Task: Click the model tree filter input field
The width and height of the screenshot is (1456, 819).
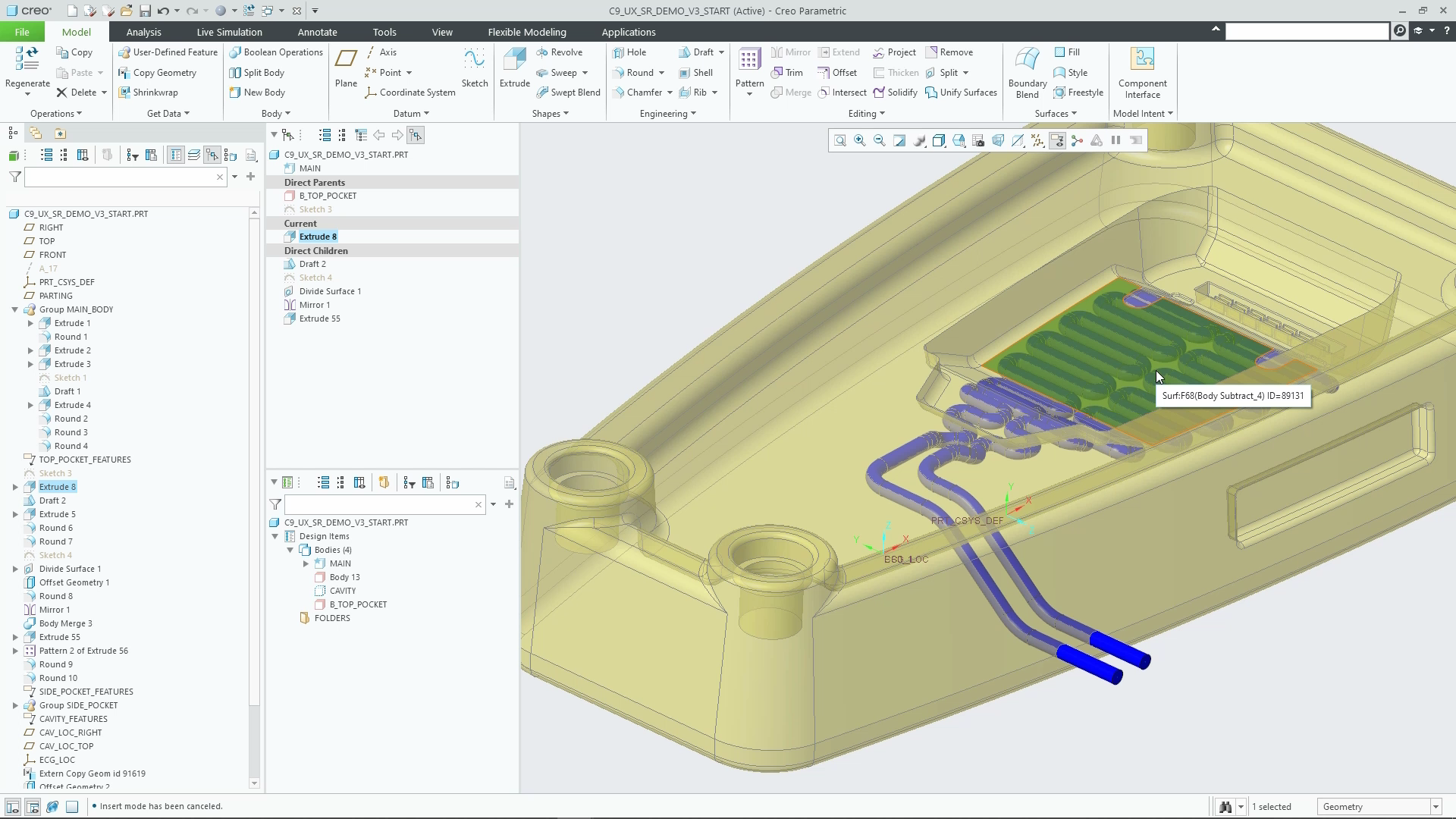Action: 126,177
